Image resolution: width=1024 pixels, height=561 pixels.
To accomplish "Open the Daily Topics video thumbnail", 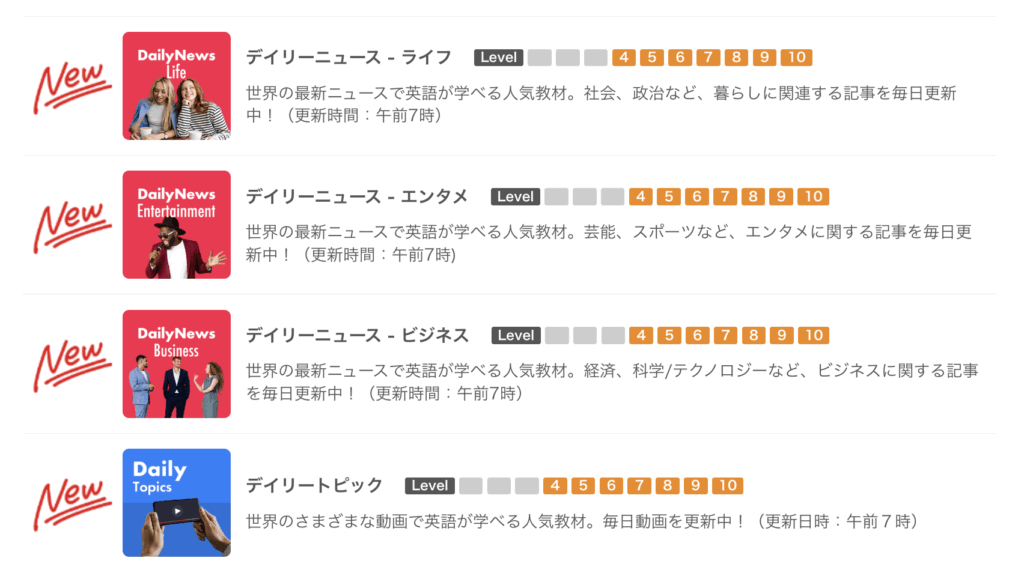I will pyautogui.click(x=176, y=502).
